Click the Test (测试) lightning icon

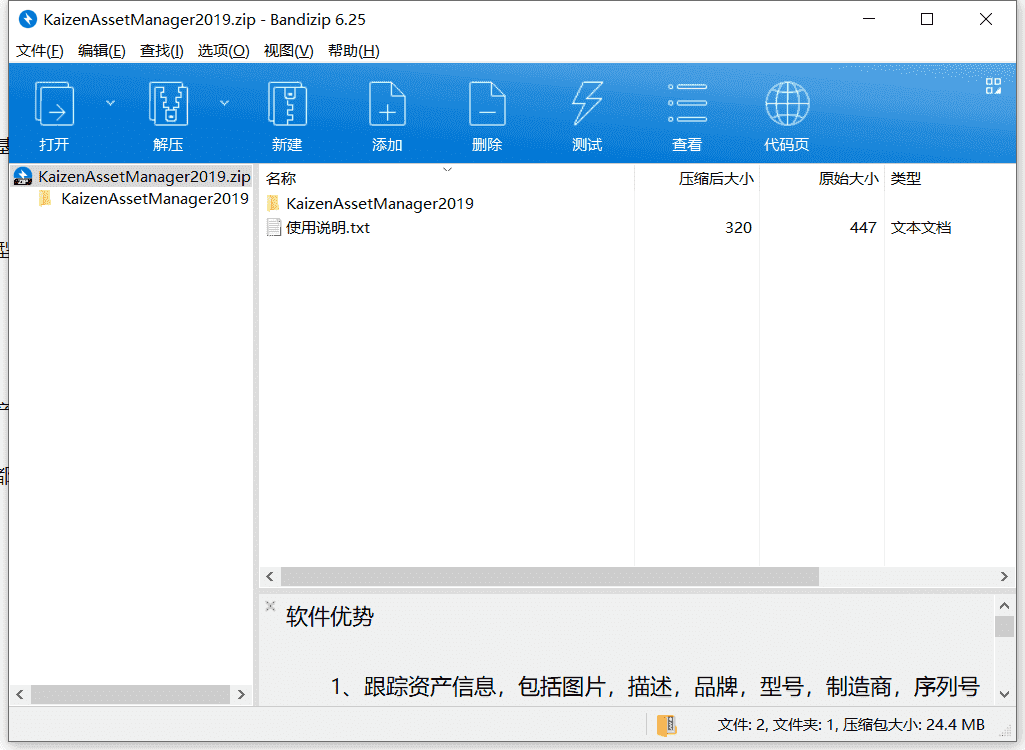(587, 103)
